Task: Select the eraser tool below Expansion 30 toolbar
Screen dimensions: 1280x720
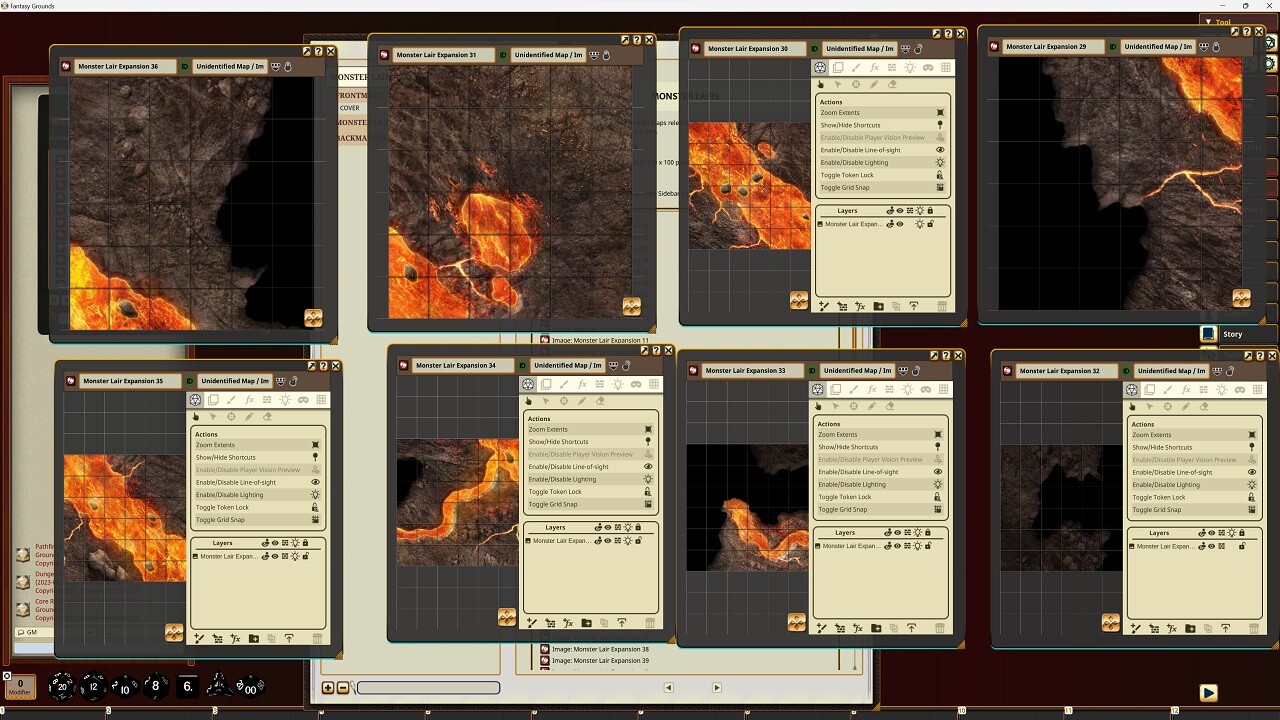Action: tap(893, 84)
